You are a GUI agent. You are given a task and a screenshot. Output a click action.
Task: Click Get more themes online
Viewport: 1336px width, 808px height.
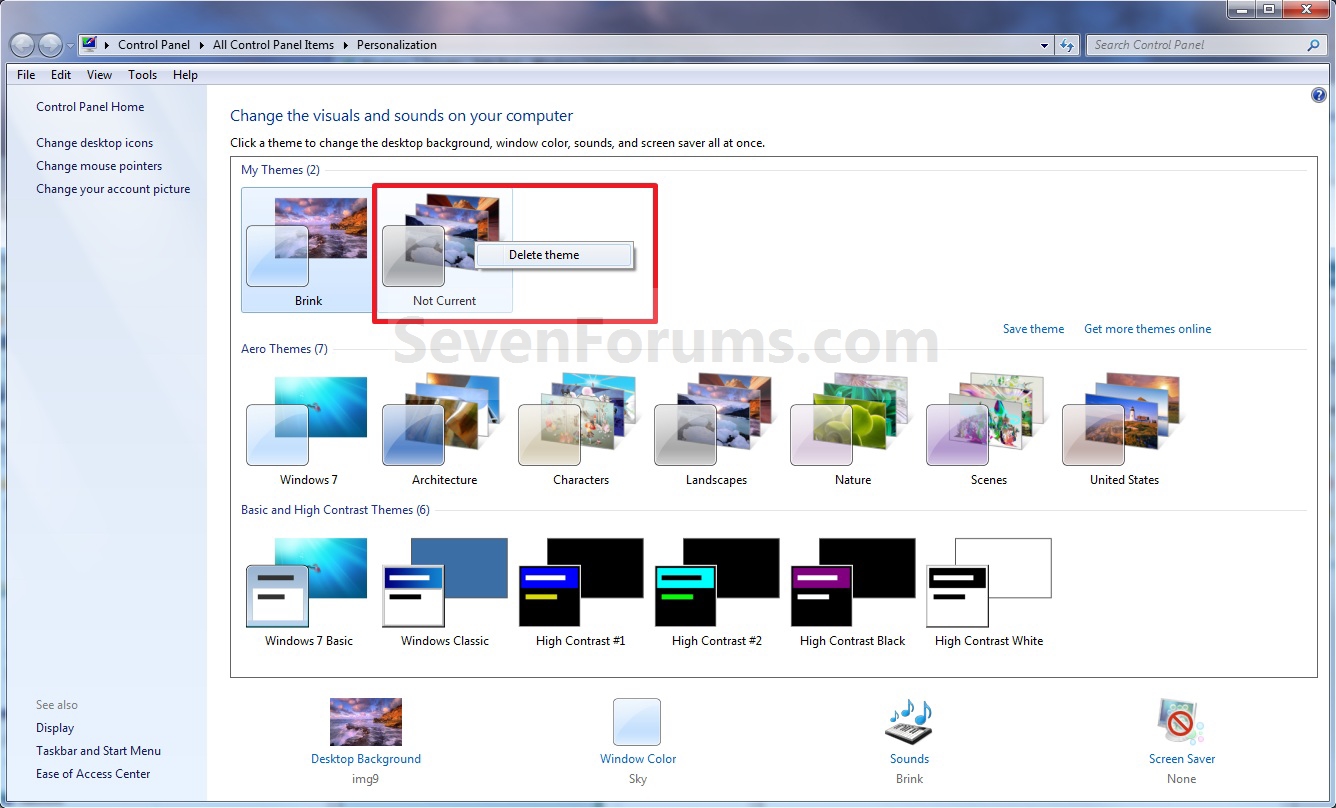1147,328
